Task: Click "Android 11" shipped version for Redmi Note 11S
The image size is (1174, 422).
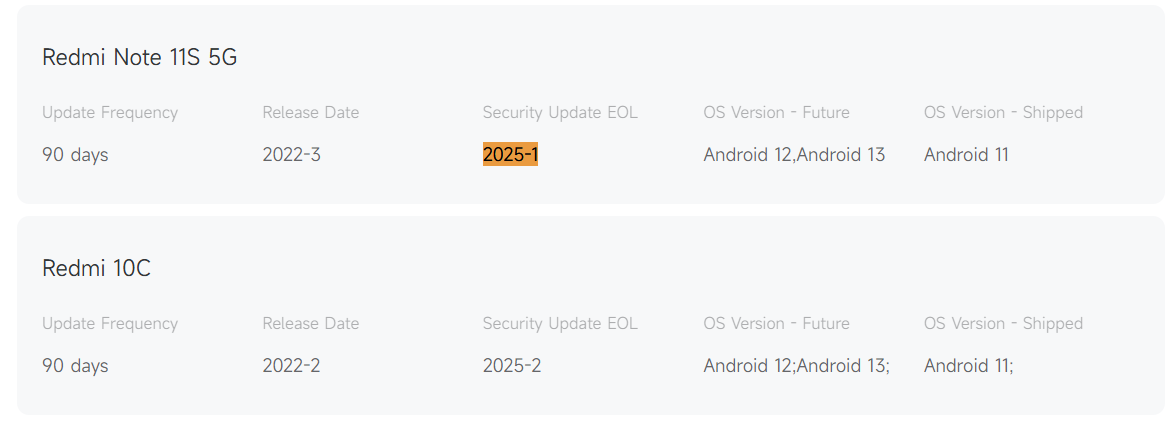Action: (x=966, y=155)
